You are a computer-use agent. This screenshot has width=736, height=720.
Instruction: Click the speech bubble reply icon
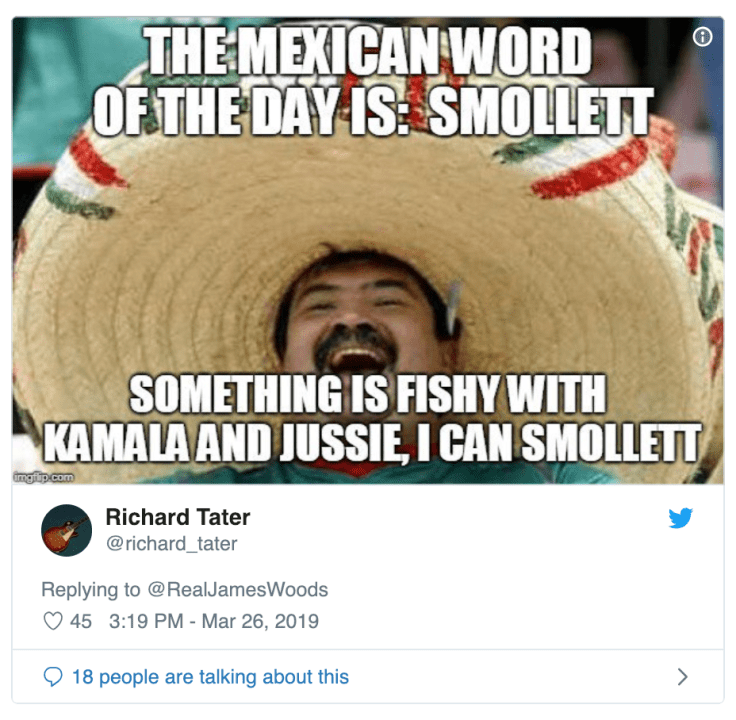pyautogui.click(x=53, y=677)
